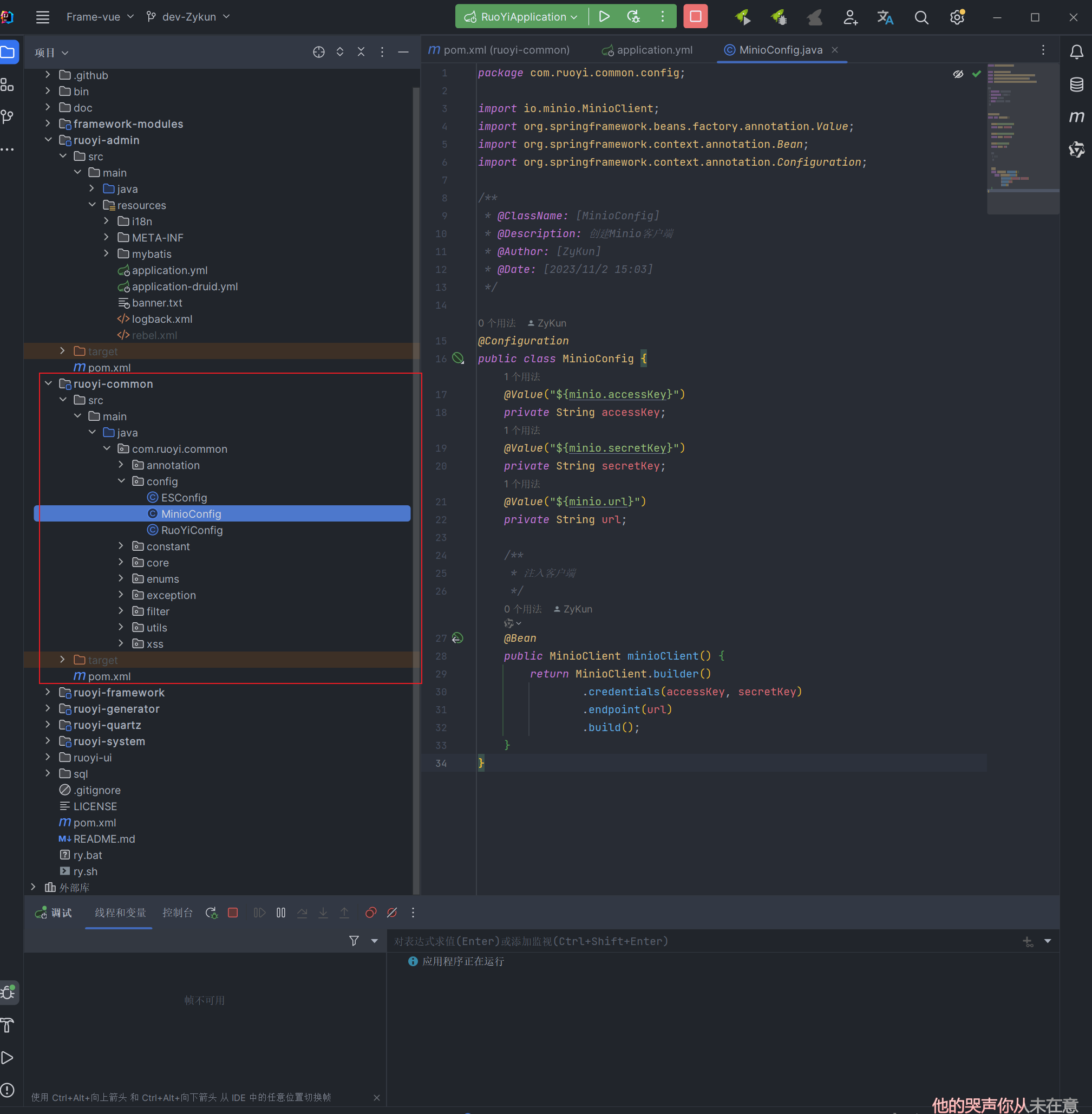Expand the ruoyi-framework module
This screenshot has width=1092, height=1114.
coord(48,692)
